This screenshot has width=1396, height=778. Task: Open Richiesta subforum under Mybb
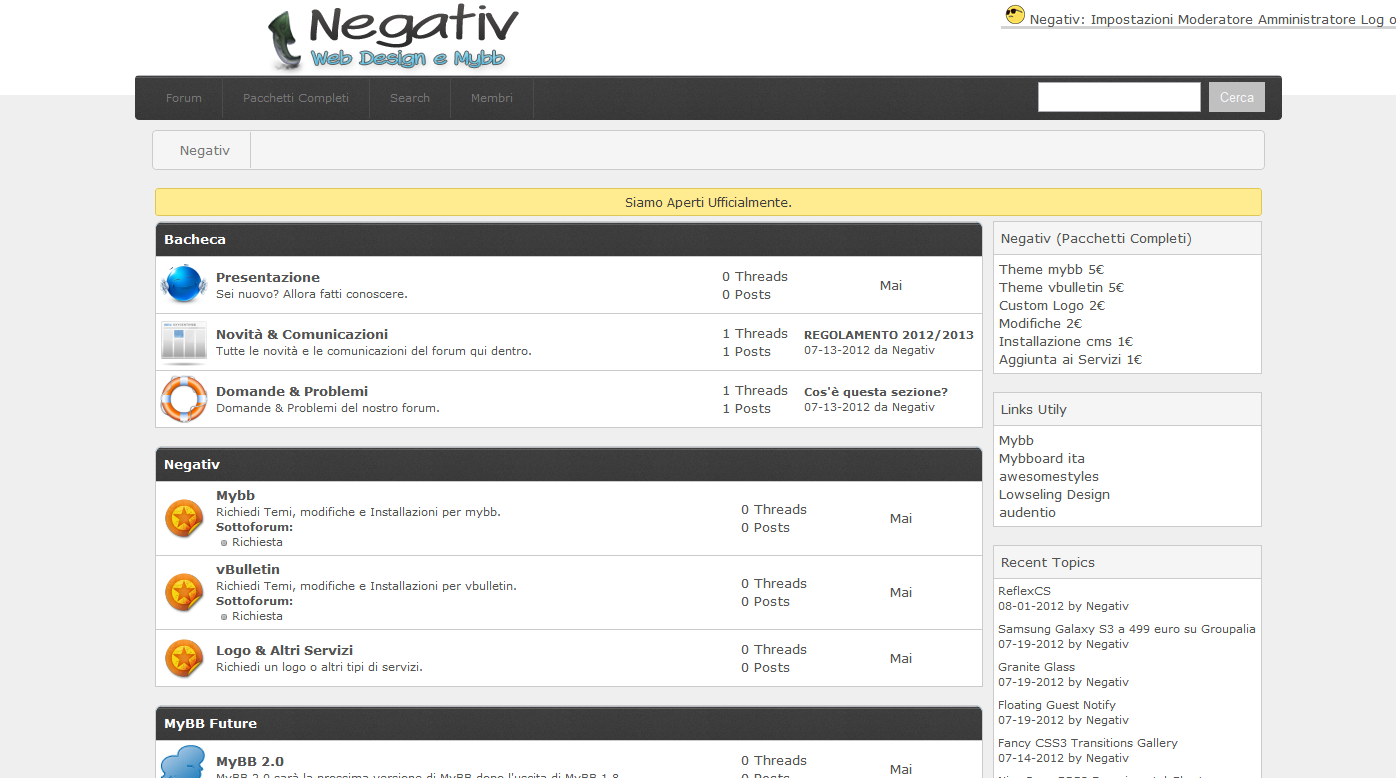pos(257,542)
